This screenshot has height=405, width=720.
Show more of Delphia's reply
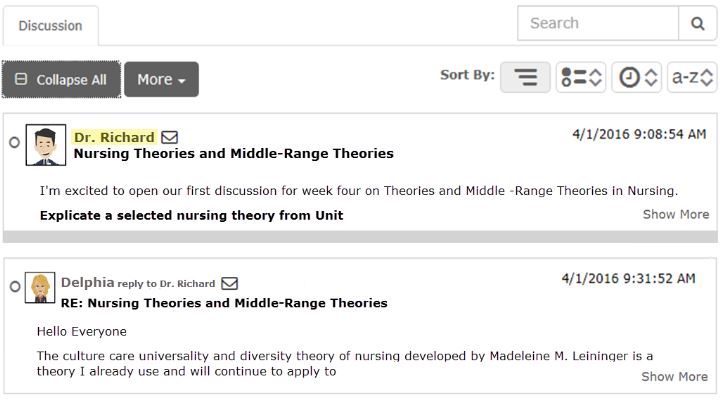pos(674,377)
